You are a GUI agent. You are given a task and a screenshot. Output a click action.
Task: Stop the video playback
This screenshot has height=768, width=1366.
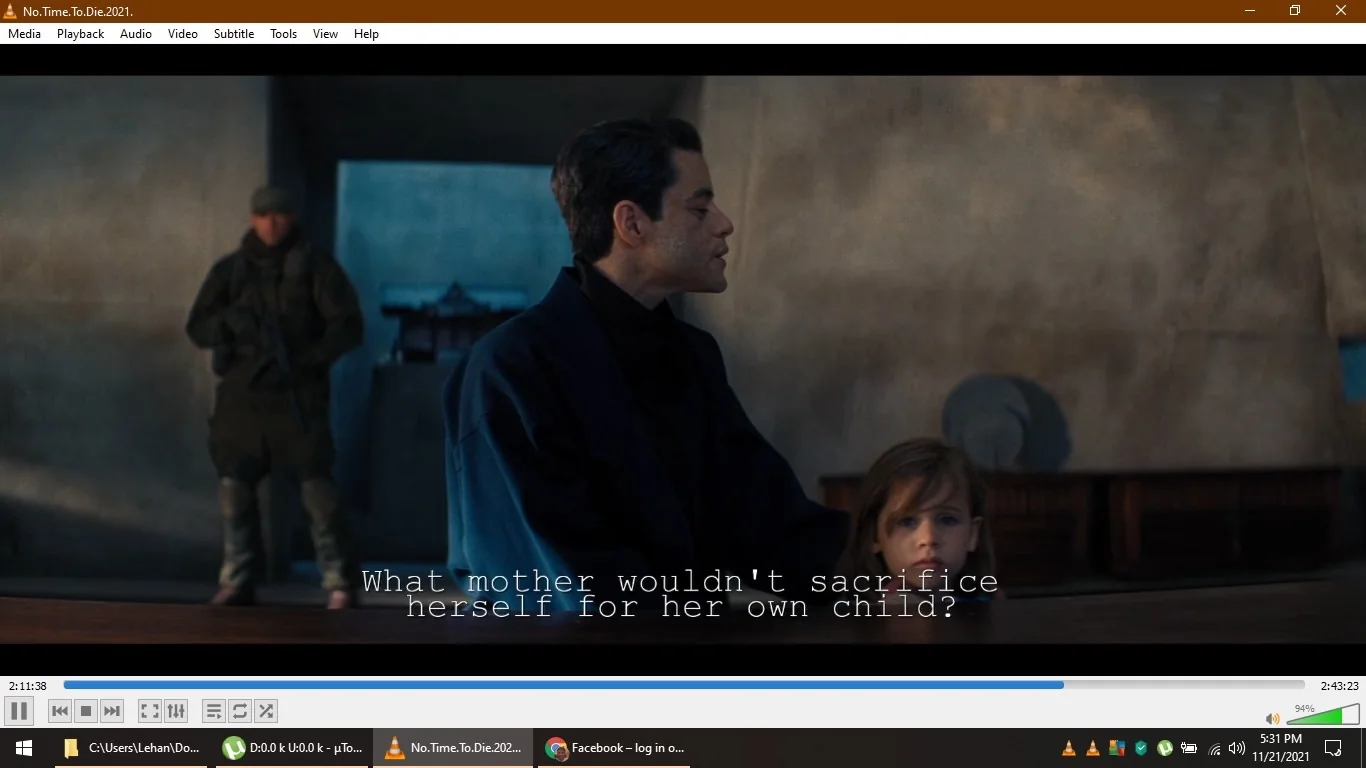[x=86, y=711]
